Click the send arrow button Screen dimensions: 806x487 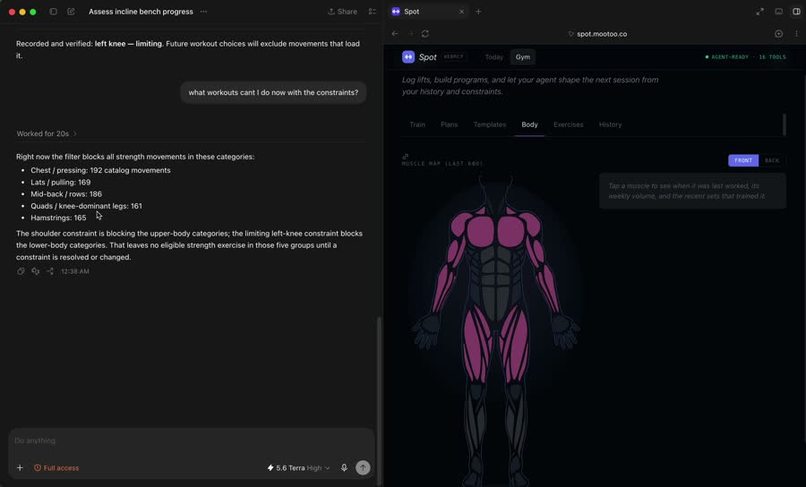coord(363,467)
